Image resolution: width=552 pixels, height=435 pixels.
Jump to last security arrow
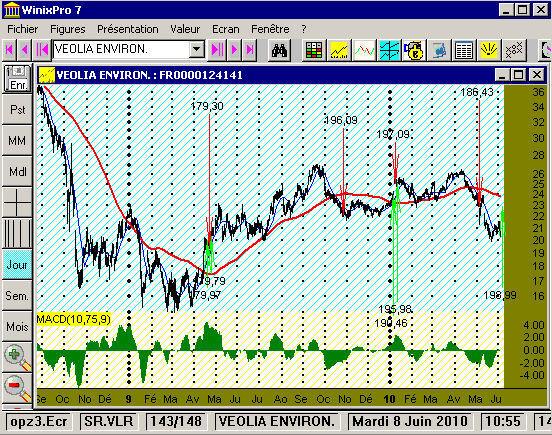coord(250,50)
